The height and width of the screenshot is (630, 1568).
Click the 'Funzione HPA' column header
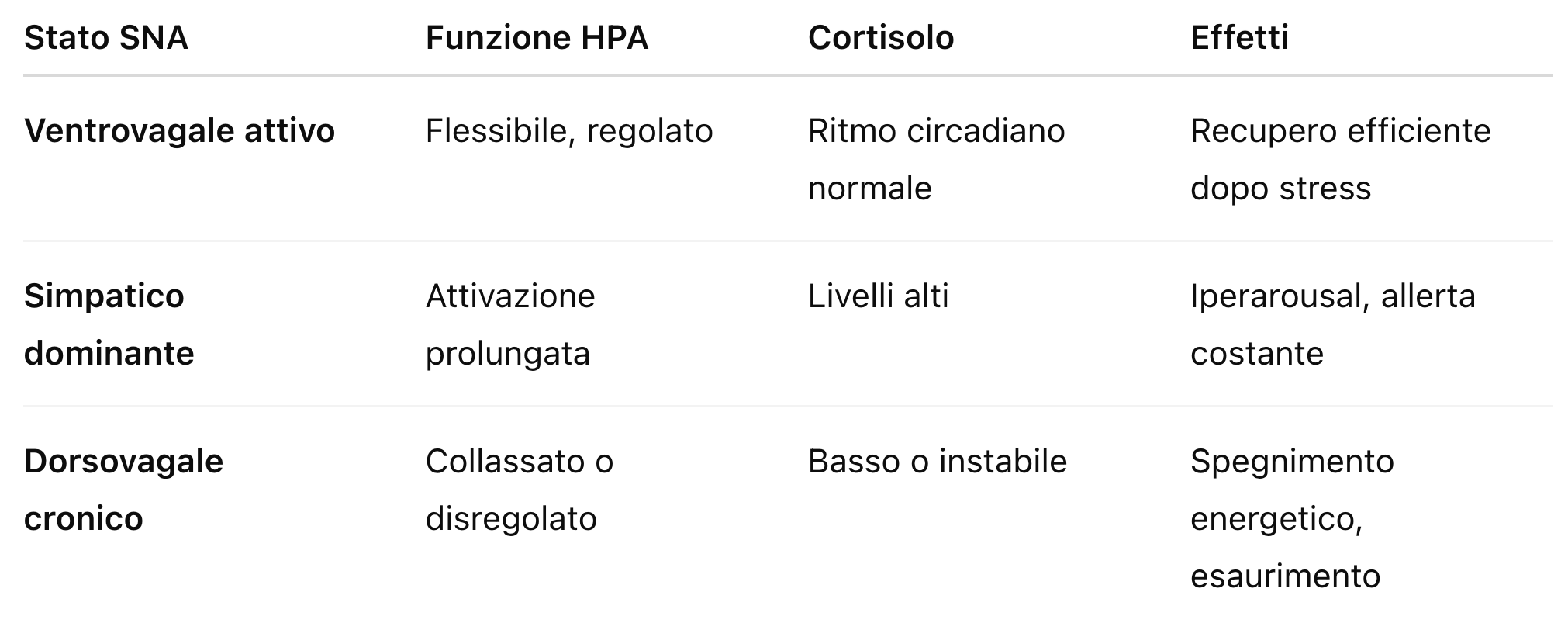(537, 38)
